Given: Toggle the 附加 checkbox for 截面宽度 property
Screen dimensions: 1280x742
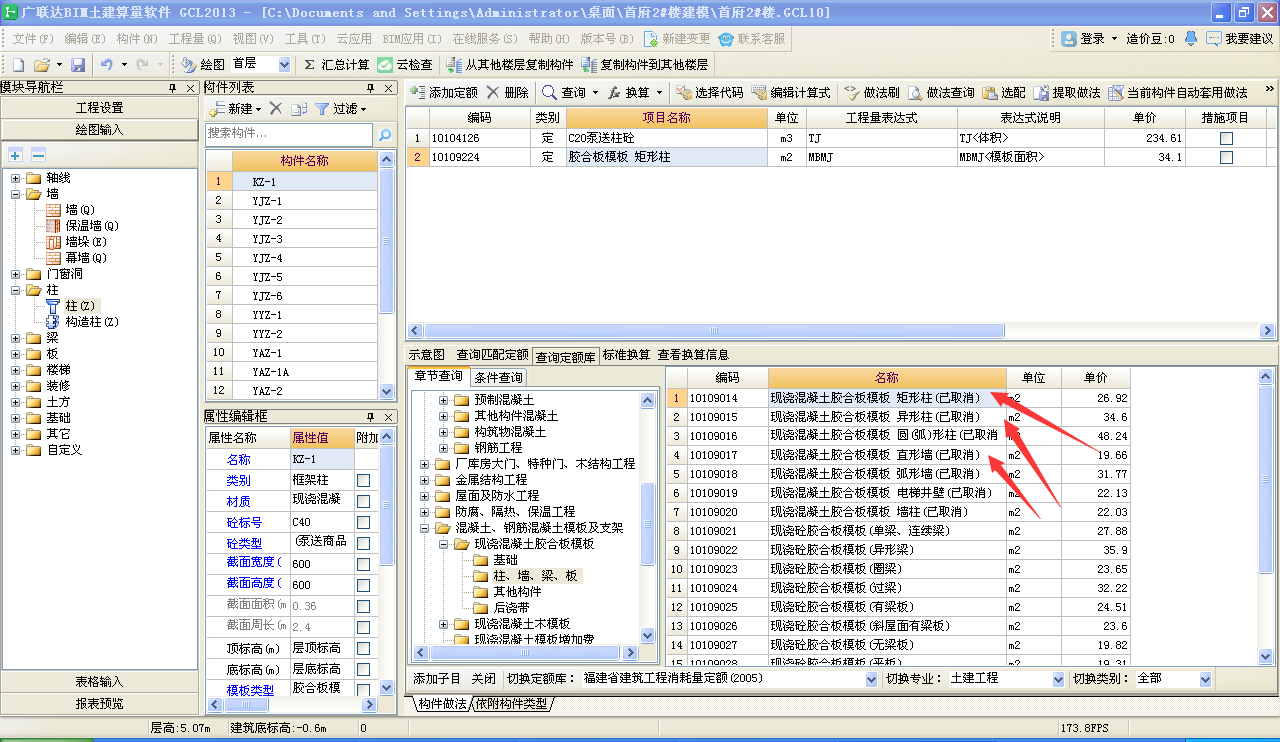Looking at the screenshot, I should click(x=364, y=564).
